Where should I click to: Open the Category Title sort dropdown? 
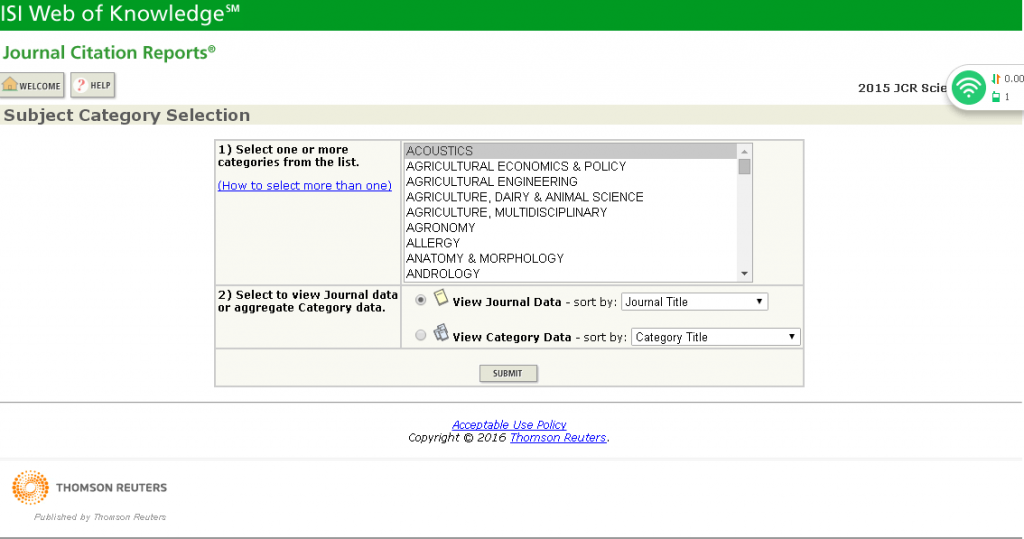point(715,337)
